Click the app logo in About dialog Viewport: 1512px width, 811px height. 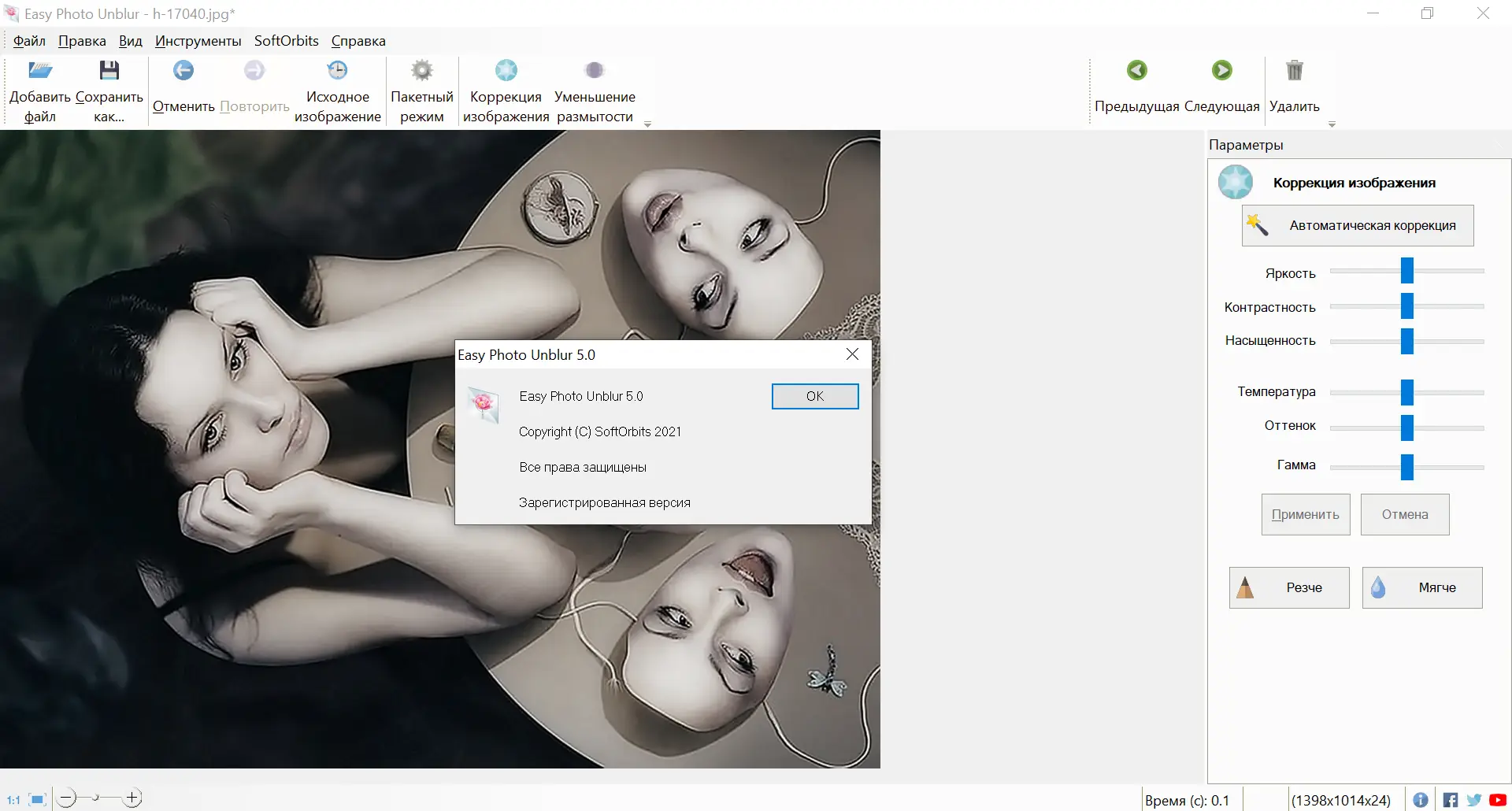coord(484,405)
